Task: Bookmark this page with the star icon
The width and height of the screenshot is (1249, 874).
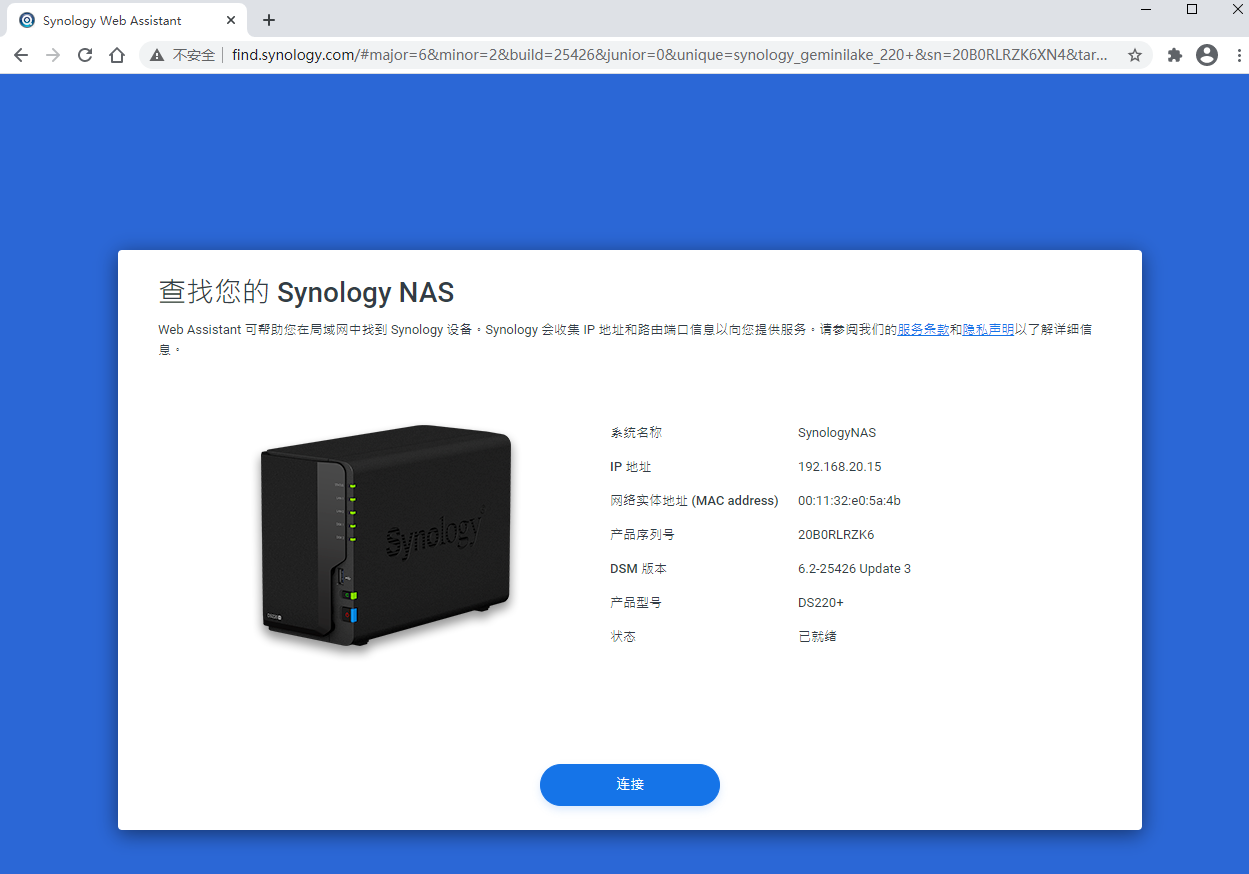Action: (1135, 55)
